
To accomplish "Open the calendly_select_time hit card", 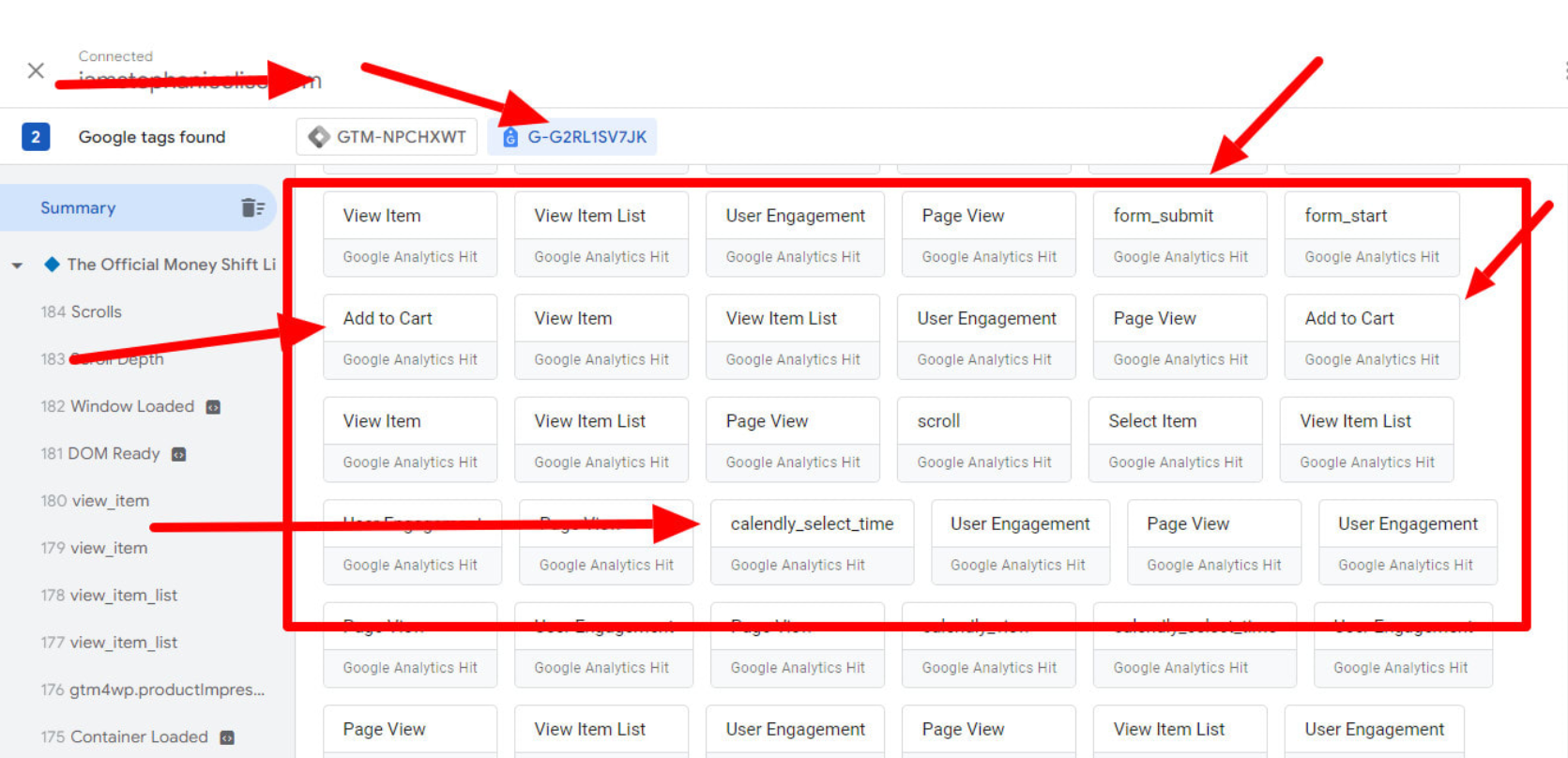I will [x=812, y=541].
